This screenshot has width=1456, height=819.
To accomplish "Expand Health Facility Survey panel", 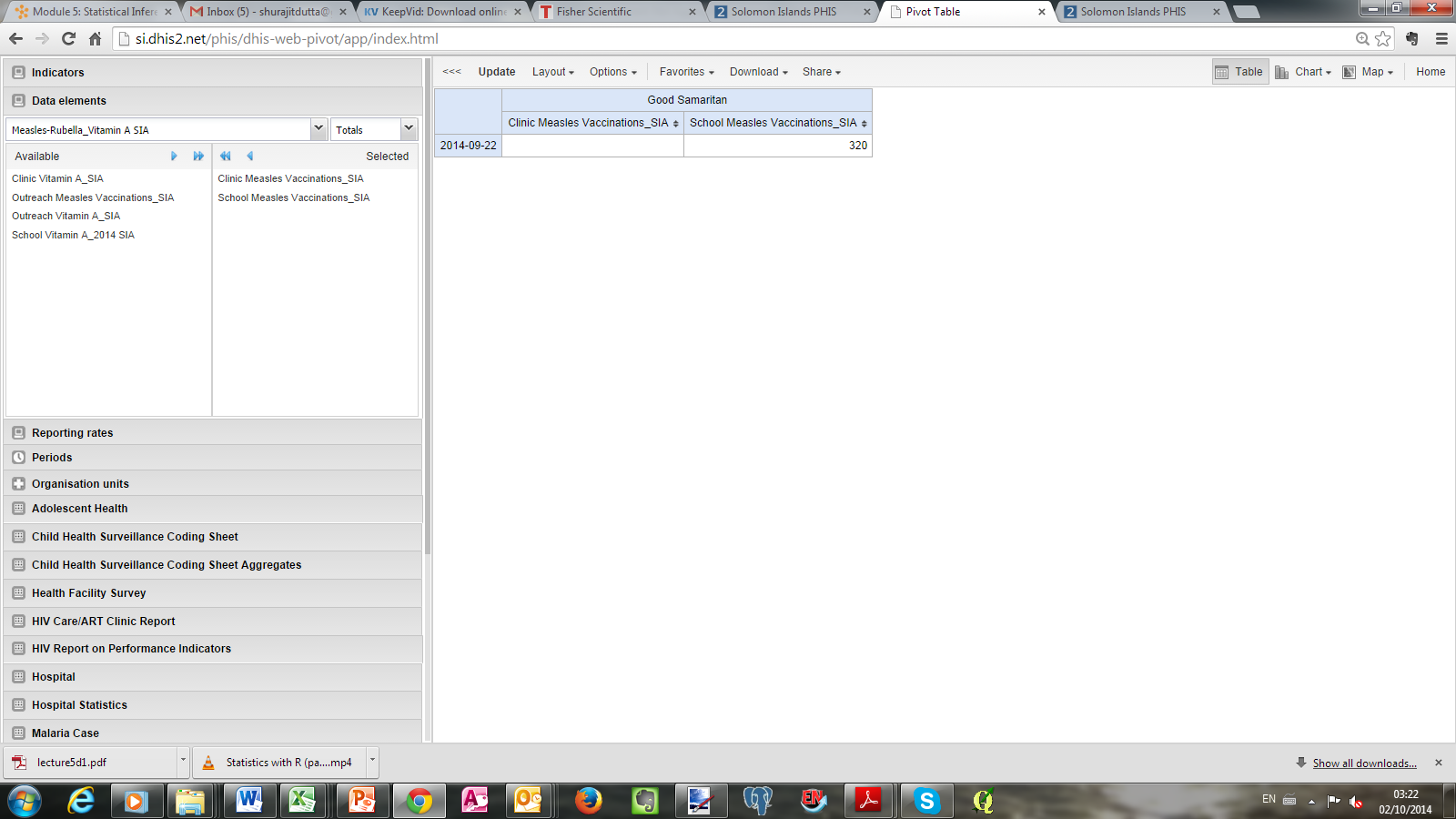I will pos(213,593).
